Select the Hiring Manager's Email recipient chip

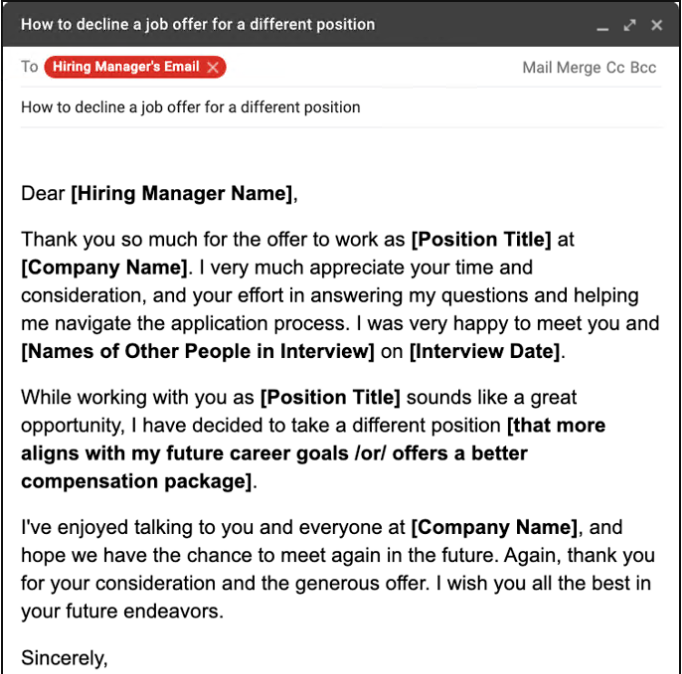click(126, 67)
